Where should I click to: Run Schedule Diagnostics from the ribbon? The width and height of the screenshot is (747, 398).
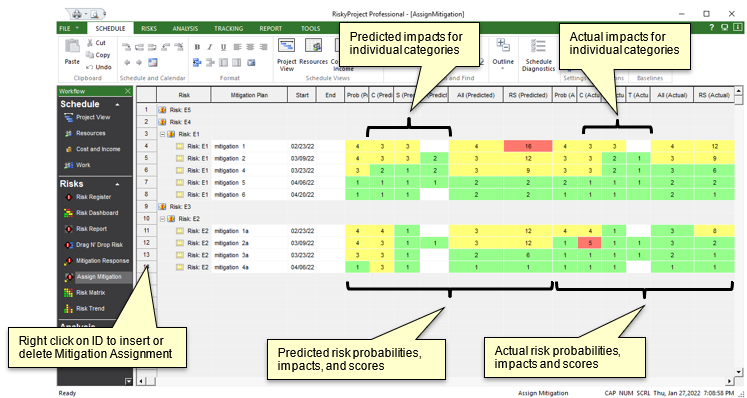click(x=538, y=55)
